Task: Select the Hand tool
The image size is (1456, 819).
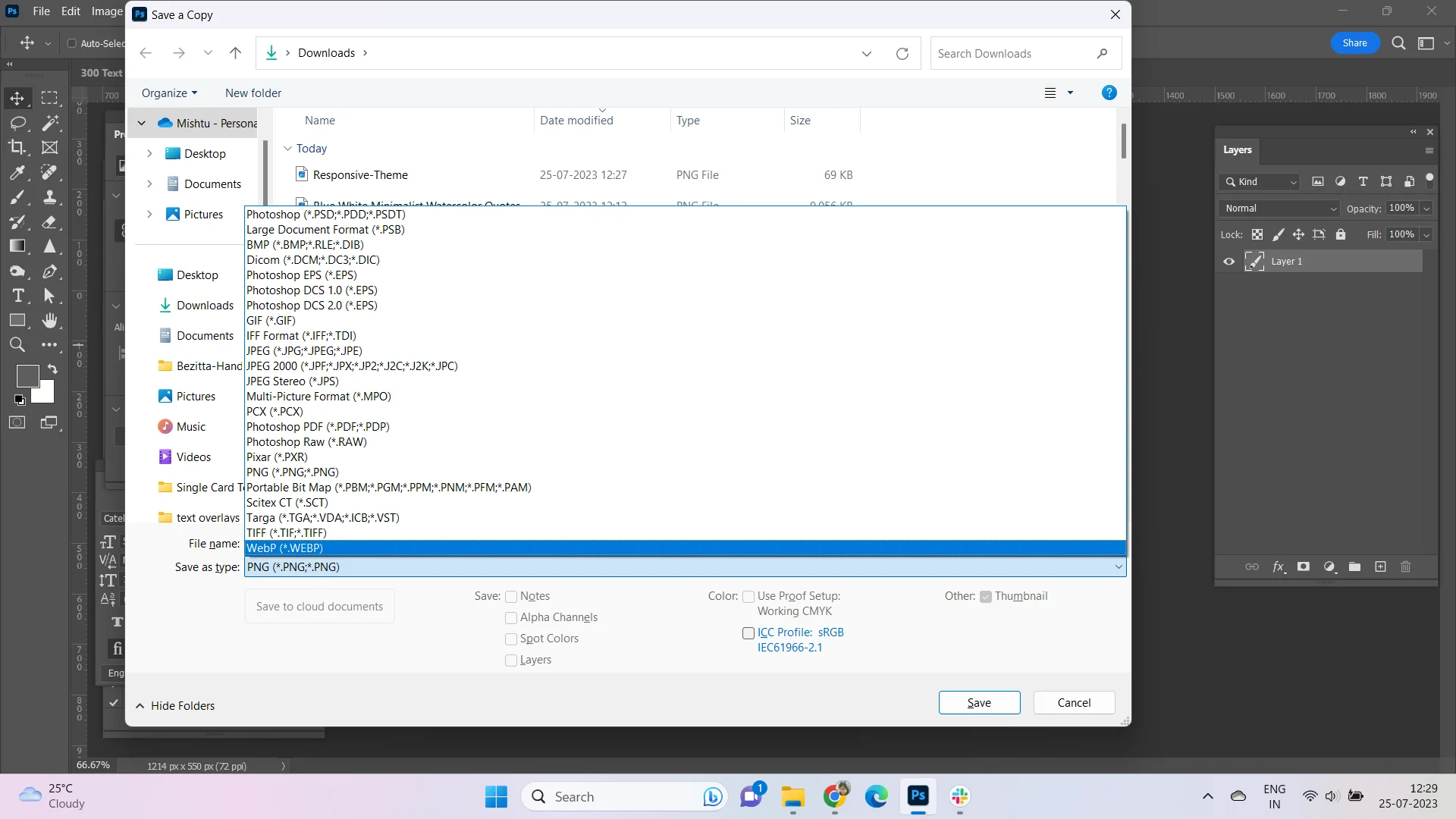Action: [49, 320]
